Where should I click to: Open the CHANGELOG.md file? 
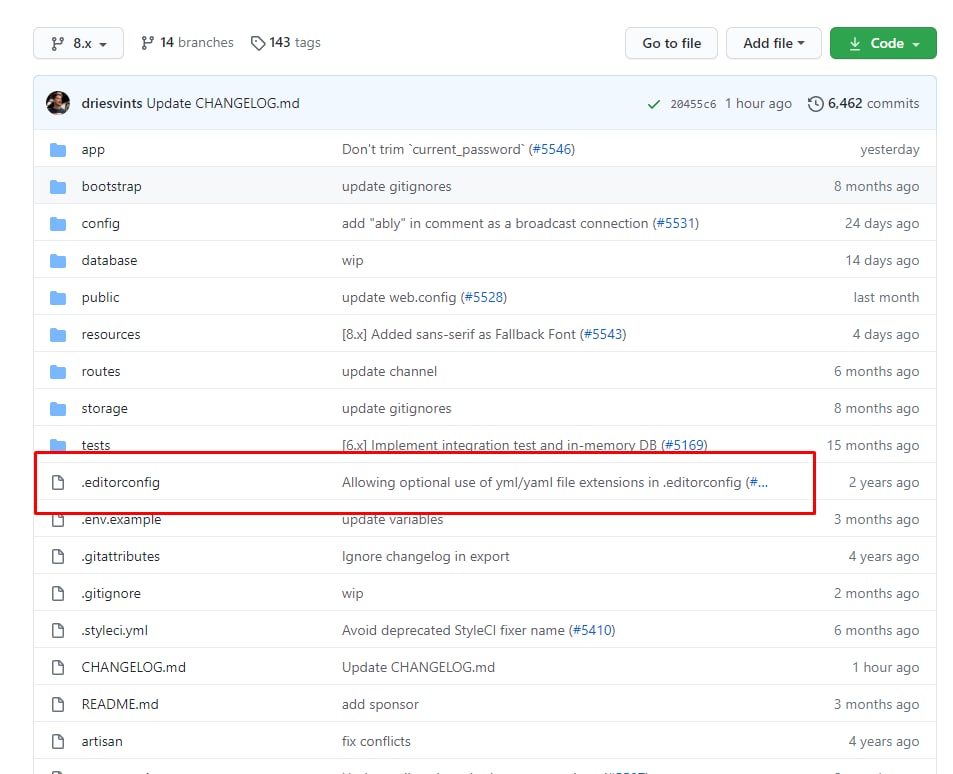[x=133, y=667]
